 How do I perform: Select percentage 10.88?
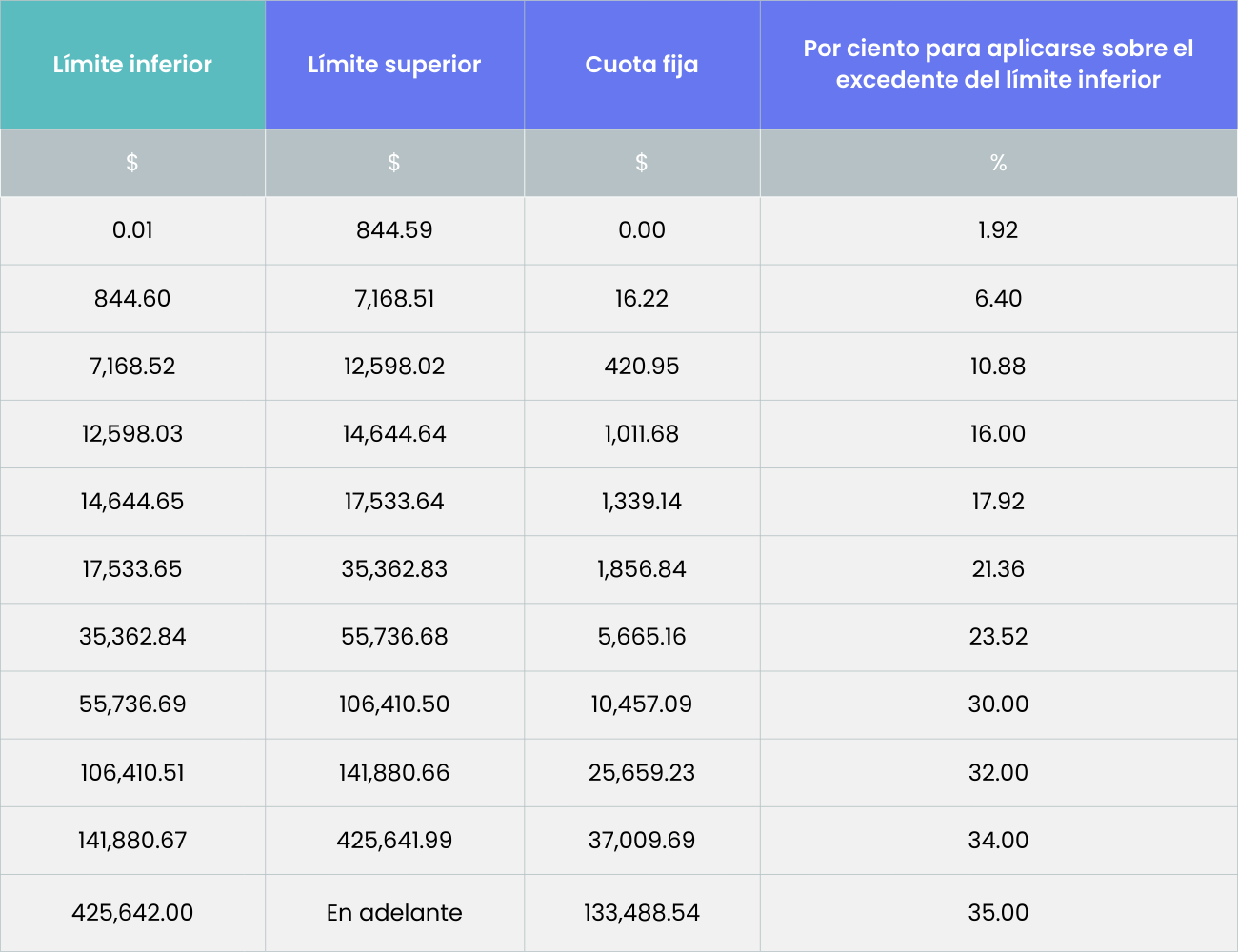998,366
